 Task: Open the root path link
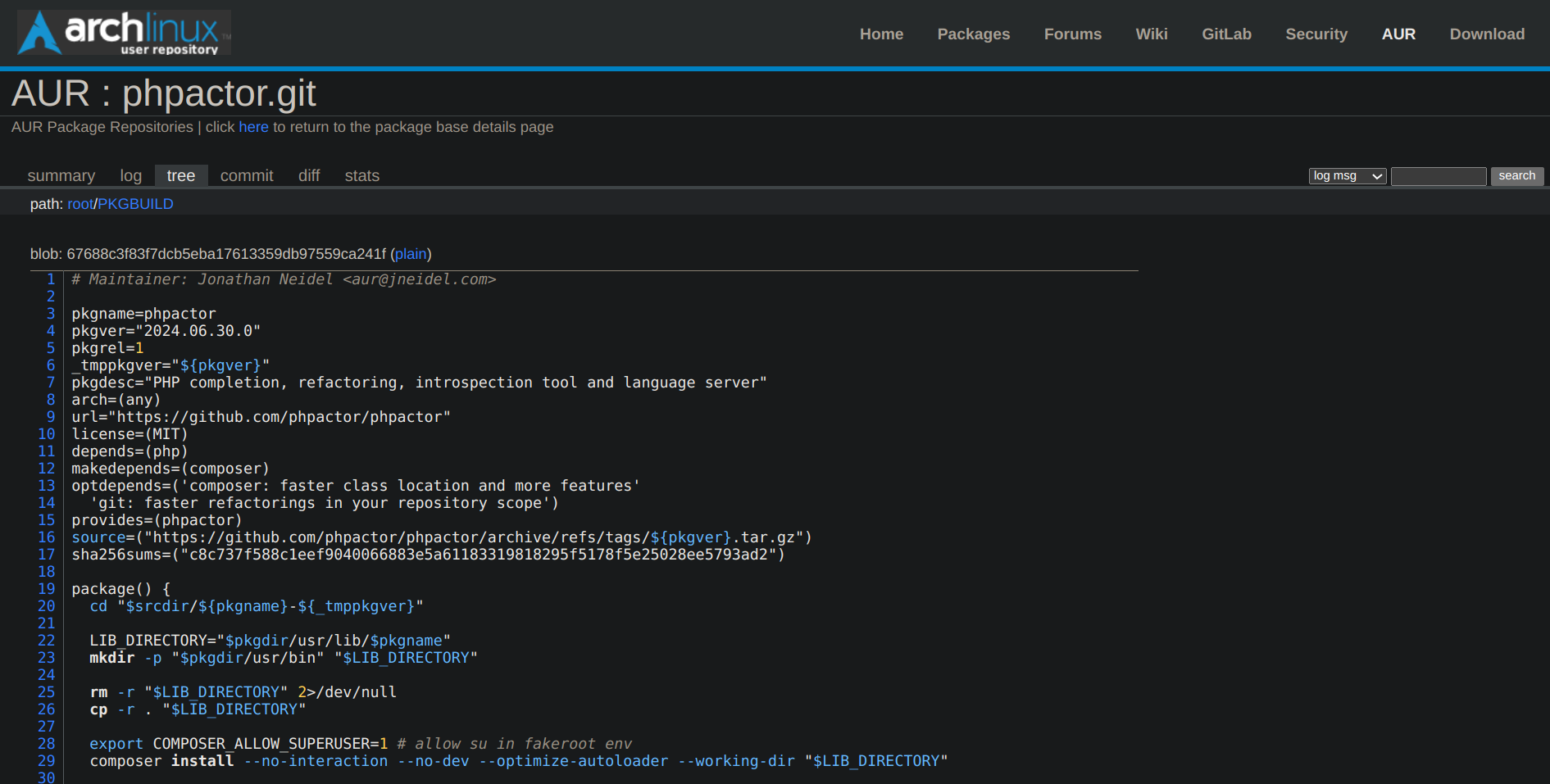coord(80,204)
